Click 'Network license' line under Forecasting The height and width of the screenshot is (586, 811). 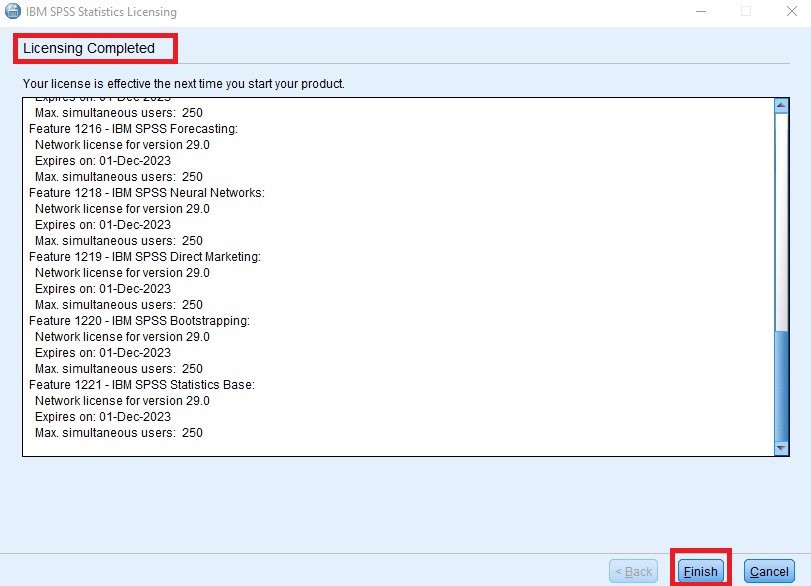122,145
